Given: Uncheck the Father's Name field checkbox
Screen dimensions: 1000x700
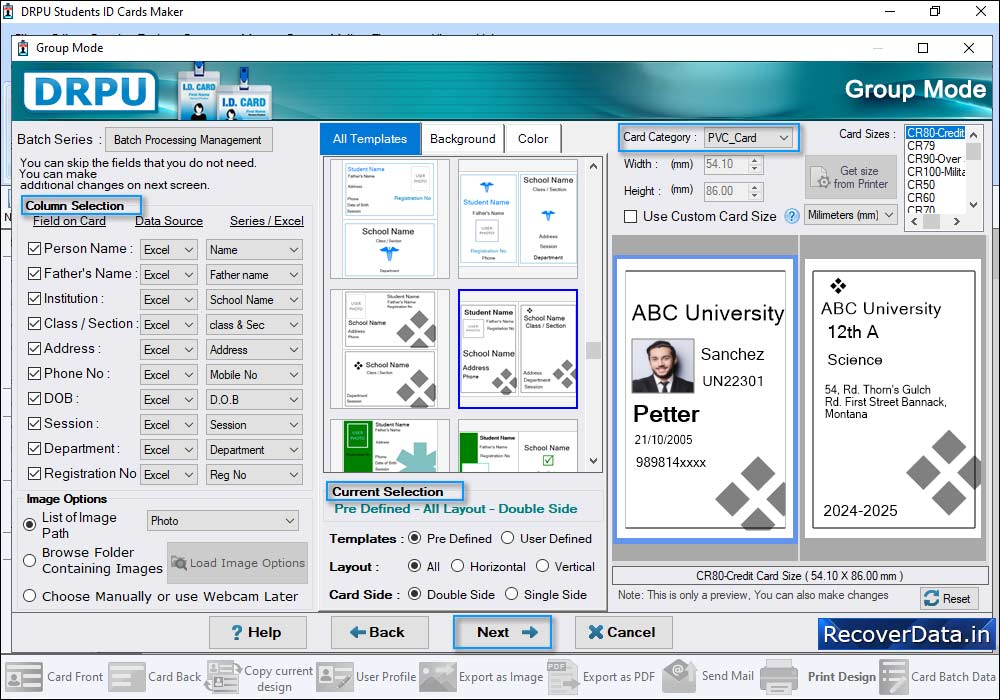Looking at the screenshot, I should coord(34,273).
